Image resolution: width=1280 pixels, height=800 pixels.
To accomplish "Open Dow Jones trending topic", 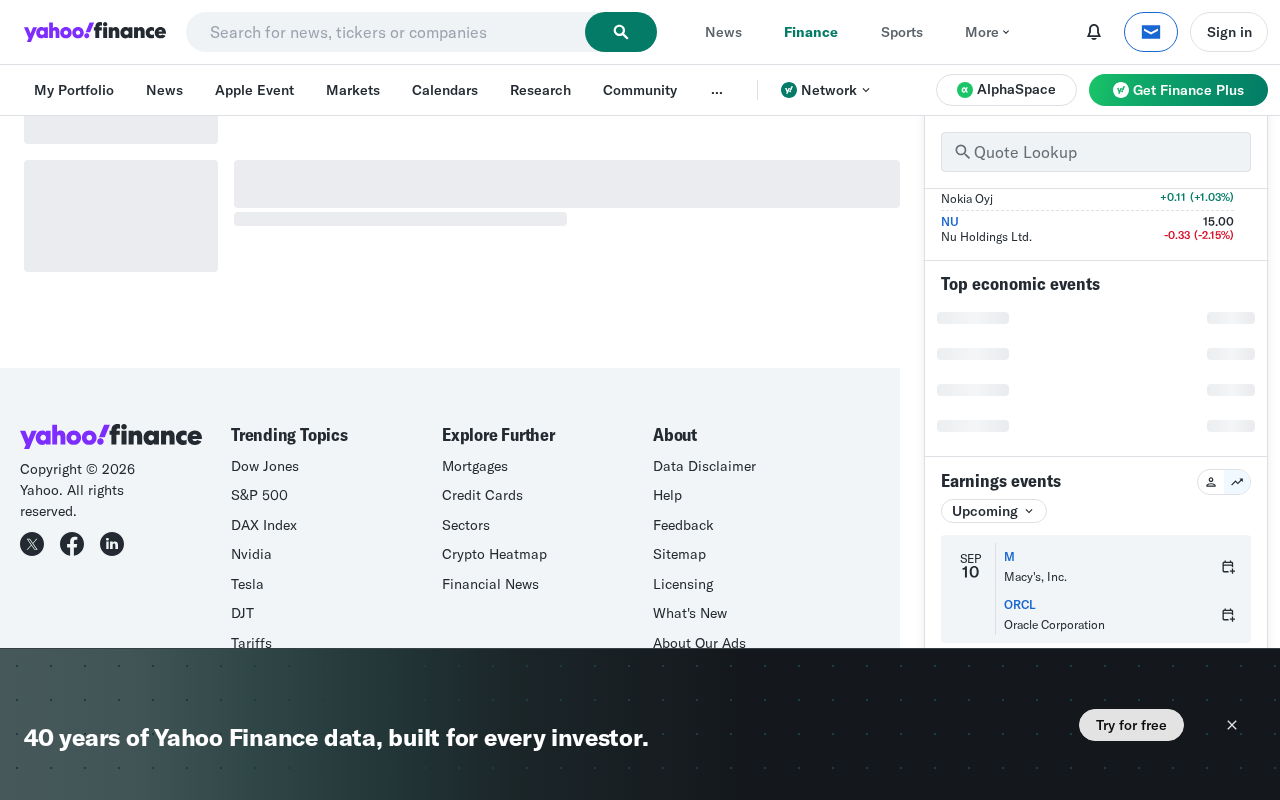I will [x=265, y=466].
